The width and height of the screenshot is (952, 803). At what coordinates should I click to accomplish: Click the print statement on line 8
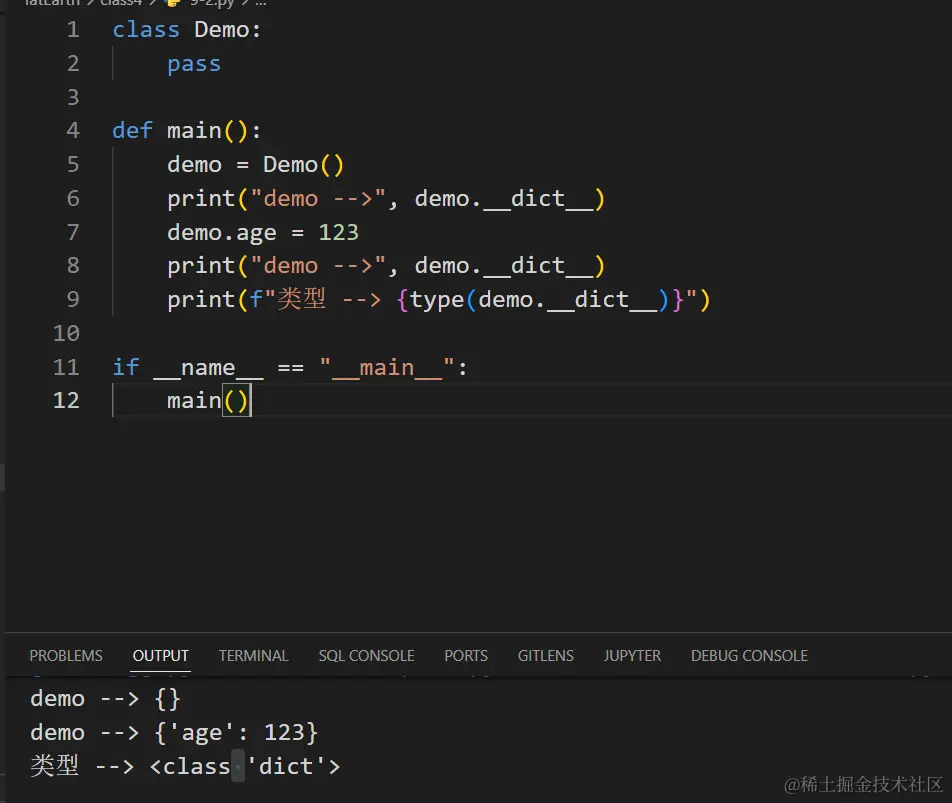[386, 266]
